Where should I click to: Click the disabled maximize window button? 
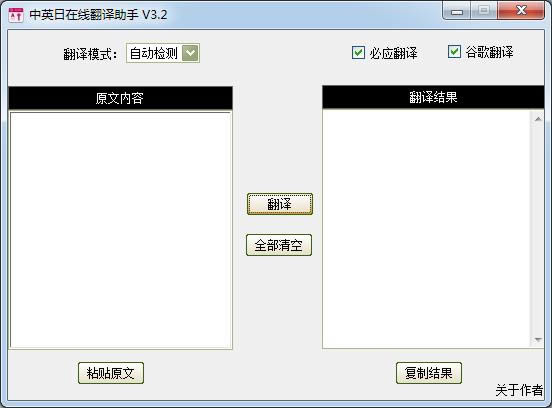click(484, 10)
